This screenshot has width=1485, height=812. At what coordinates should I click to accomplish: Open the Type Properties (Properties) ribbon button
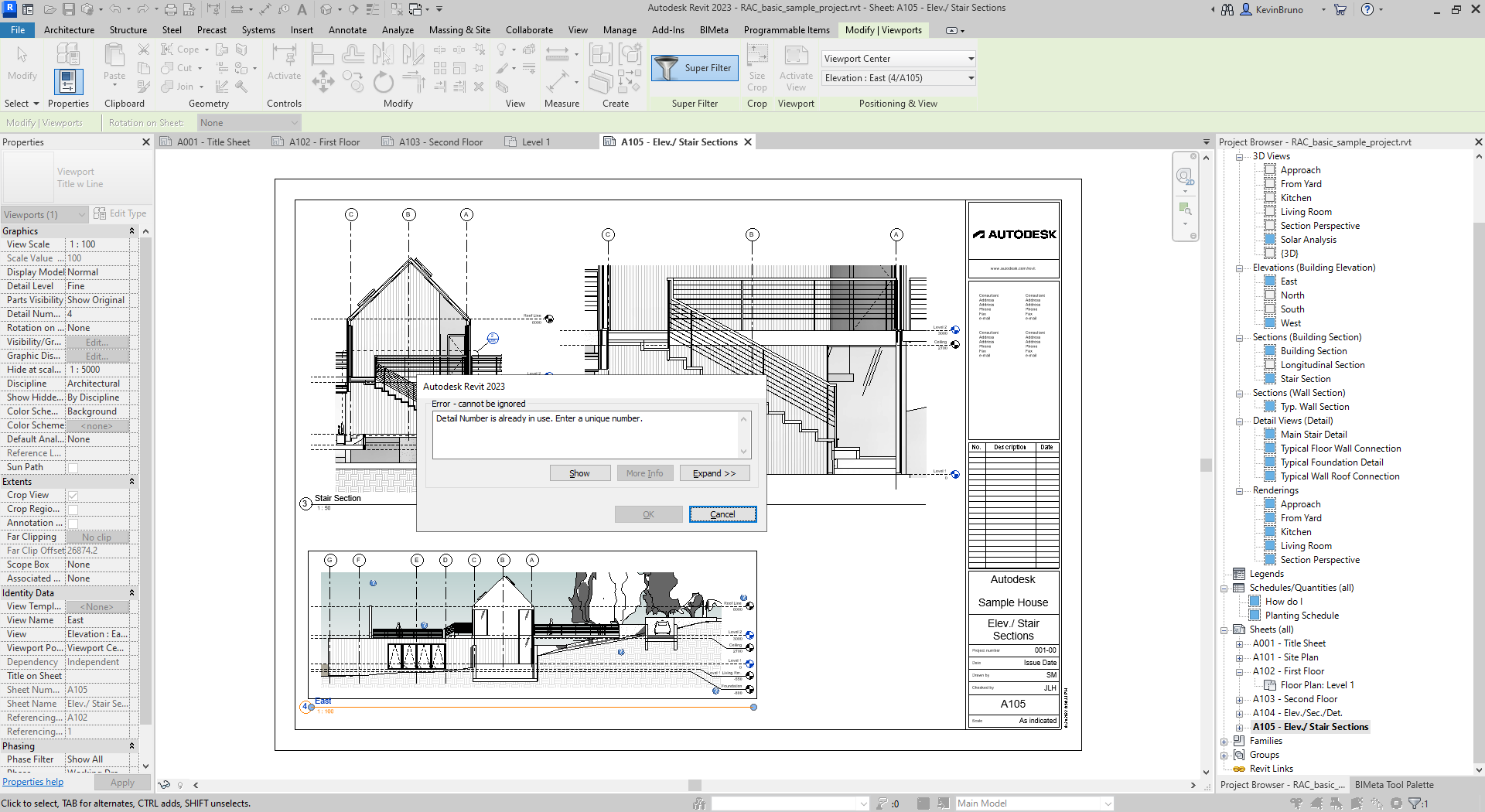(68, 81)
